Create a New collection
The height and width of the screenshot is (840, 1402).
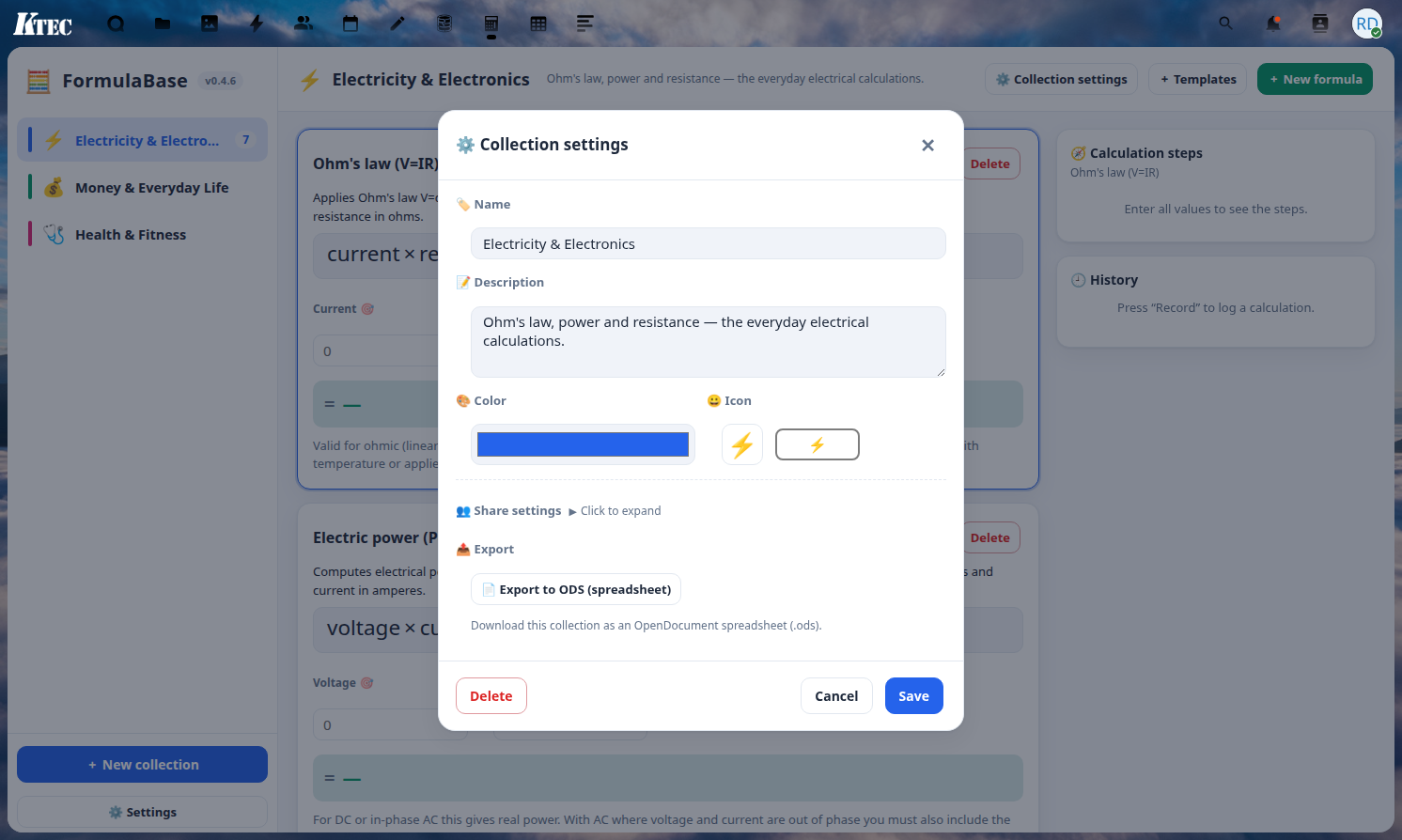click(x=142, y=765)
